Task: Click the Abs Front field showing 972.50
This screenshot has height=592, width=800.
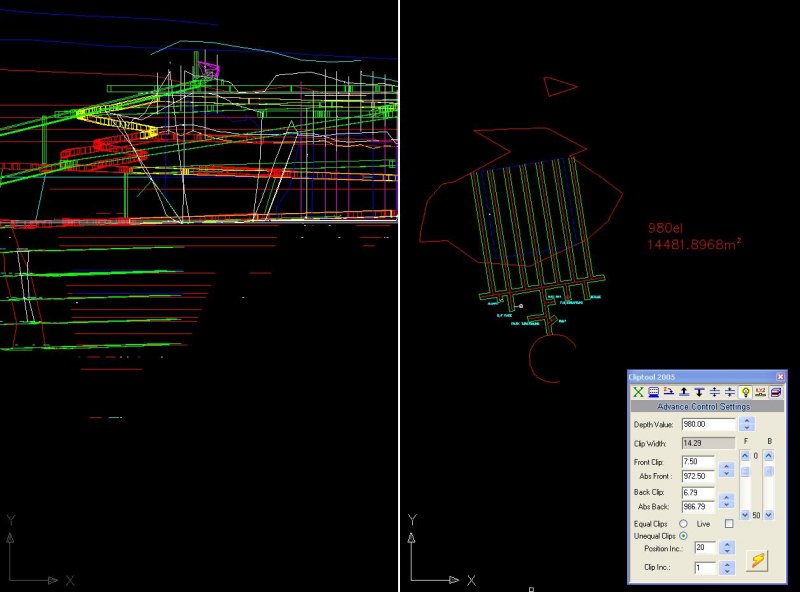Action: (x=698, y=476)
